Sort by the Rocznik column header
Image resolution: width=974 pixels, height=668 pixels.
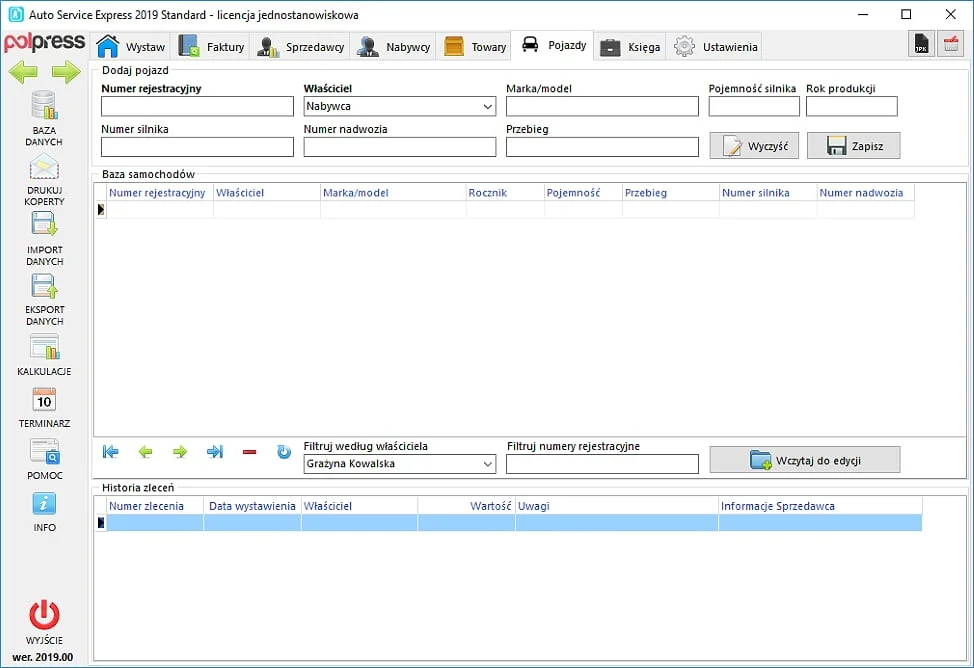click(x=504, y=193)
